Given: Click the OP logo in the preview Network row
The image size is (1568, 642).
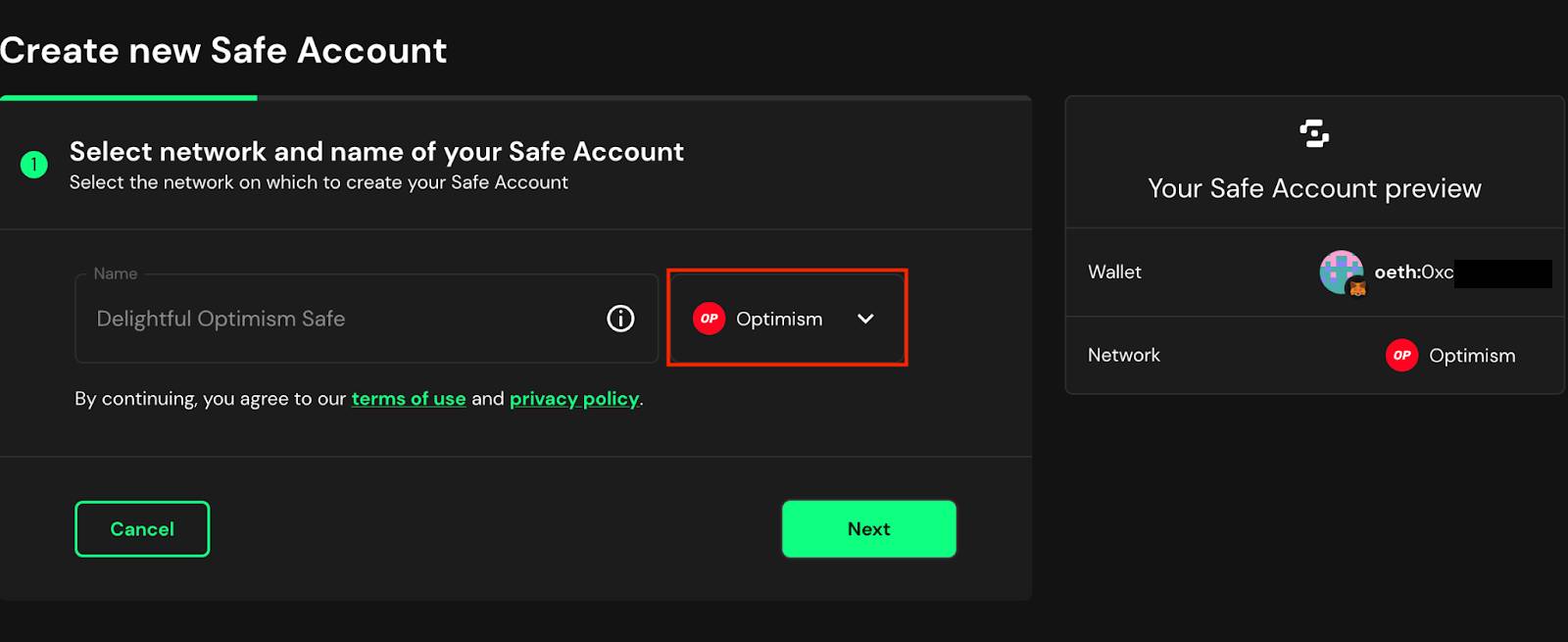Looking at the screenshot, I should 1401,355.
